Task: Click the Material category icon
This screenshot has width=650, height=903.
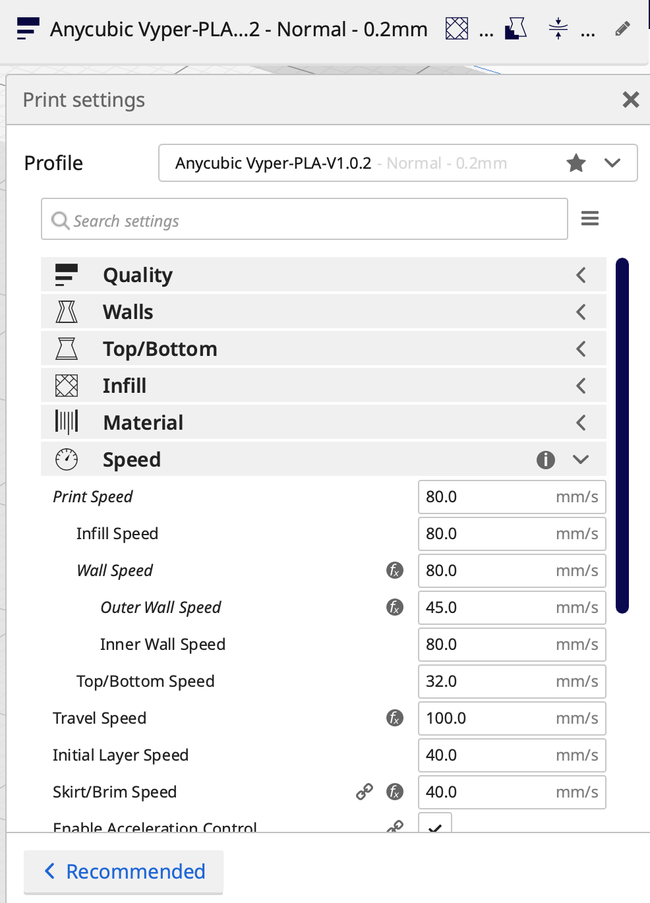Action: point(66,422)
